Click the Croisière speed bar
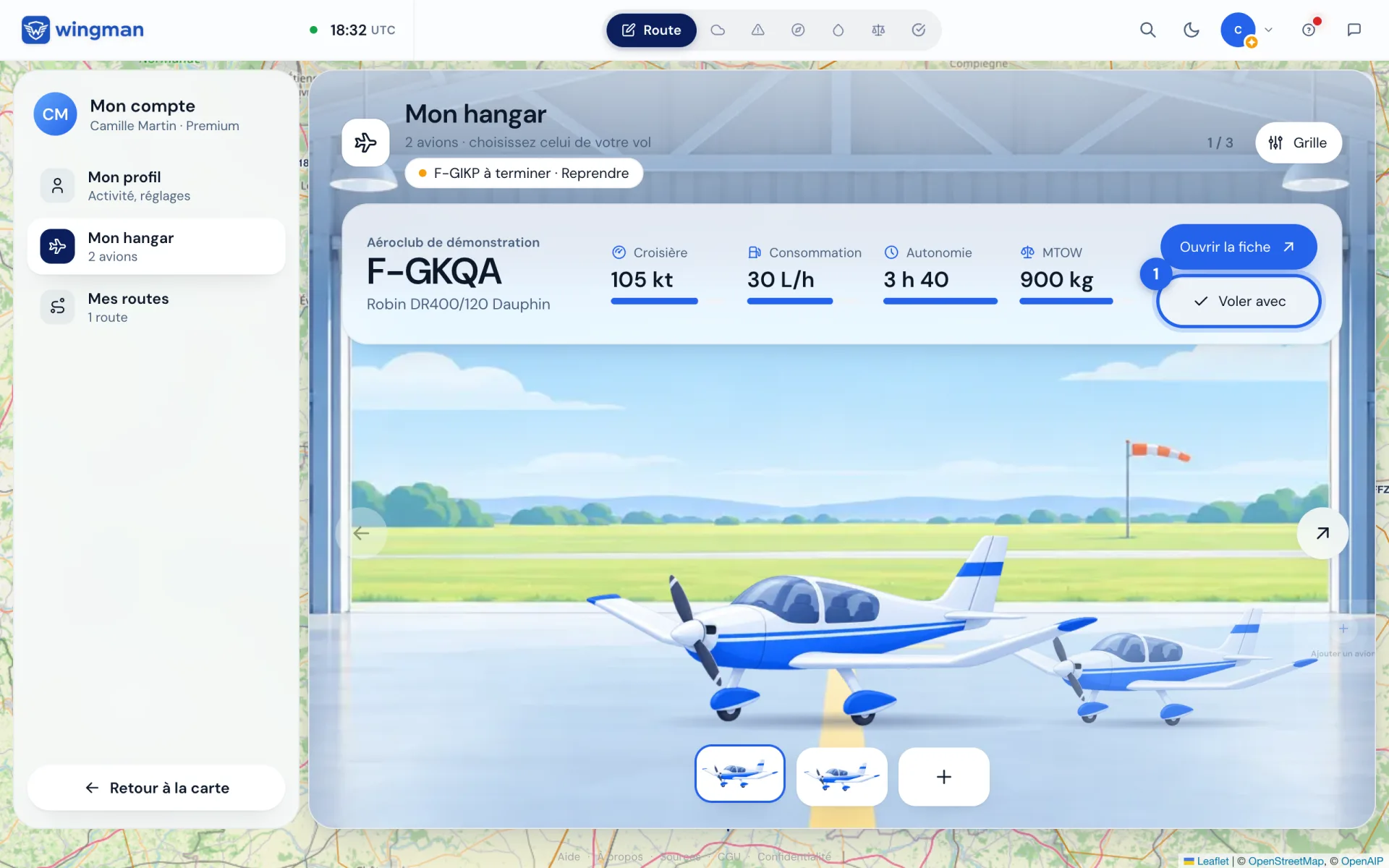 (654, 301)
